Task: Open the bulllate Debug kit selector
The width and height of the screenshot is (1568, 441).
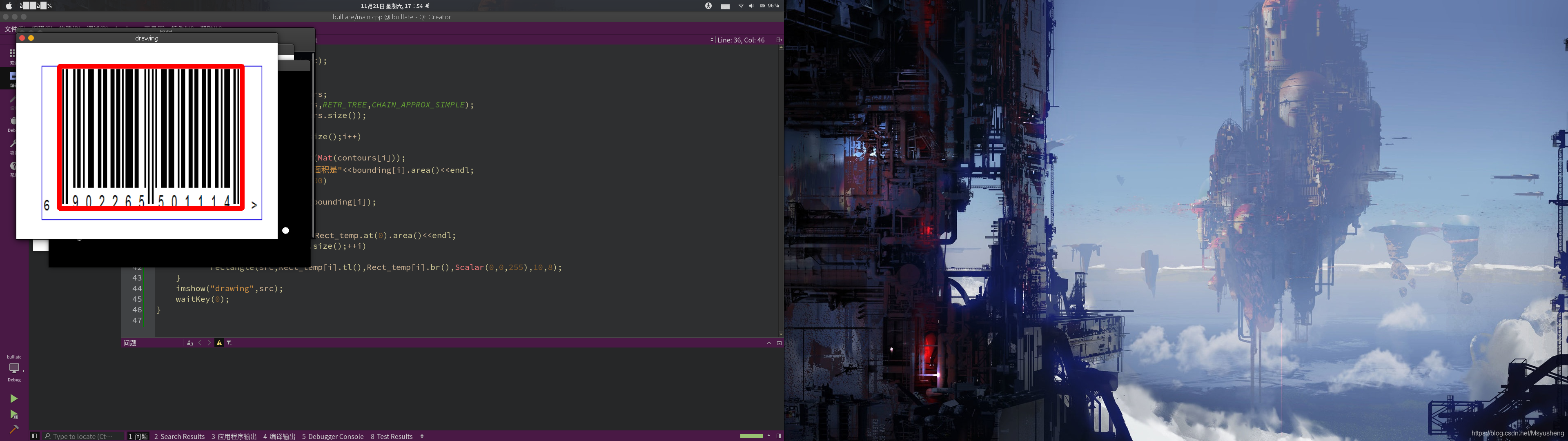Action: [x=14, y=368]
